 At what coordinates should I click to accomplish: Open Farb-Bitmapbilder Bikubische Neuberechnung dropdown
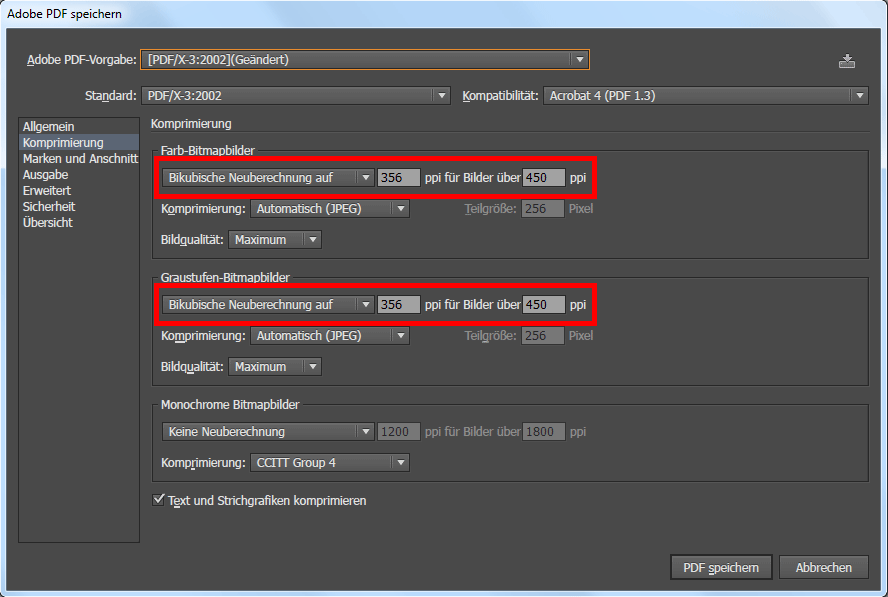(x=267, y=178)
